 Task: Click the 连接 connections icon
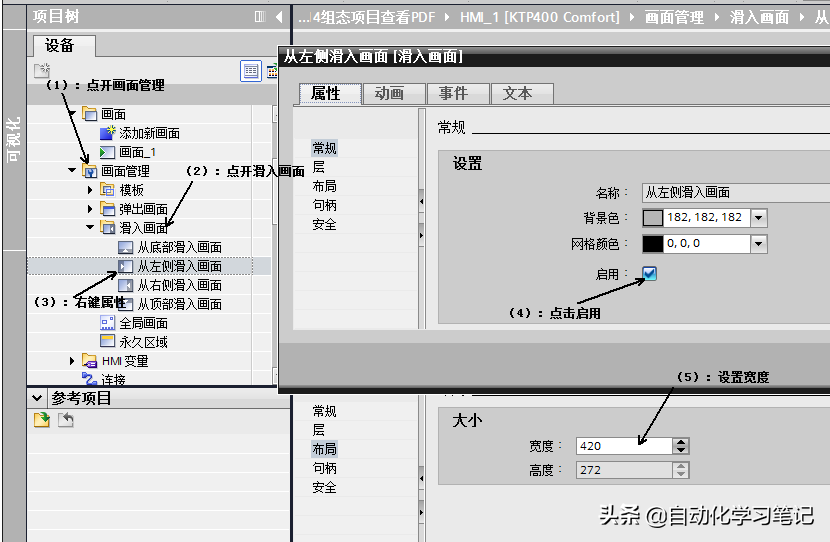click(89, 378)
